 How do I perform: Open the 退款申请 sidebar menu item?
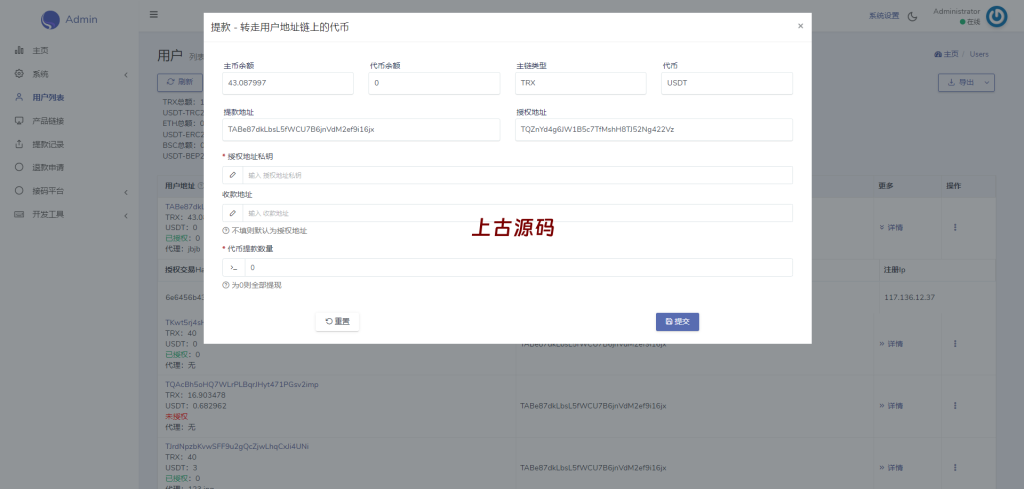coord(48,167)
